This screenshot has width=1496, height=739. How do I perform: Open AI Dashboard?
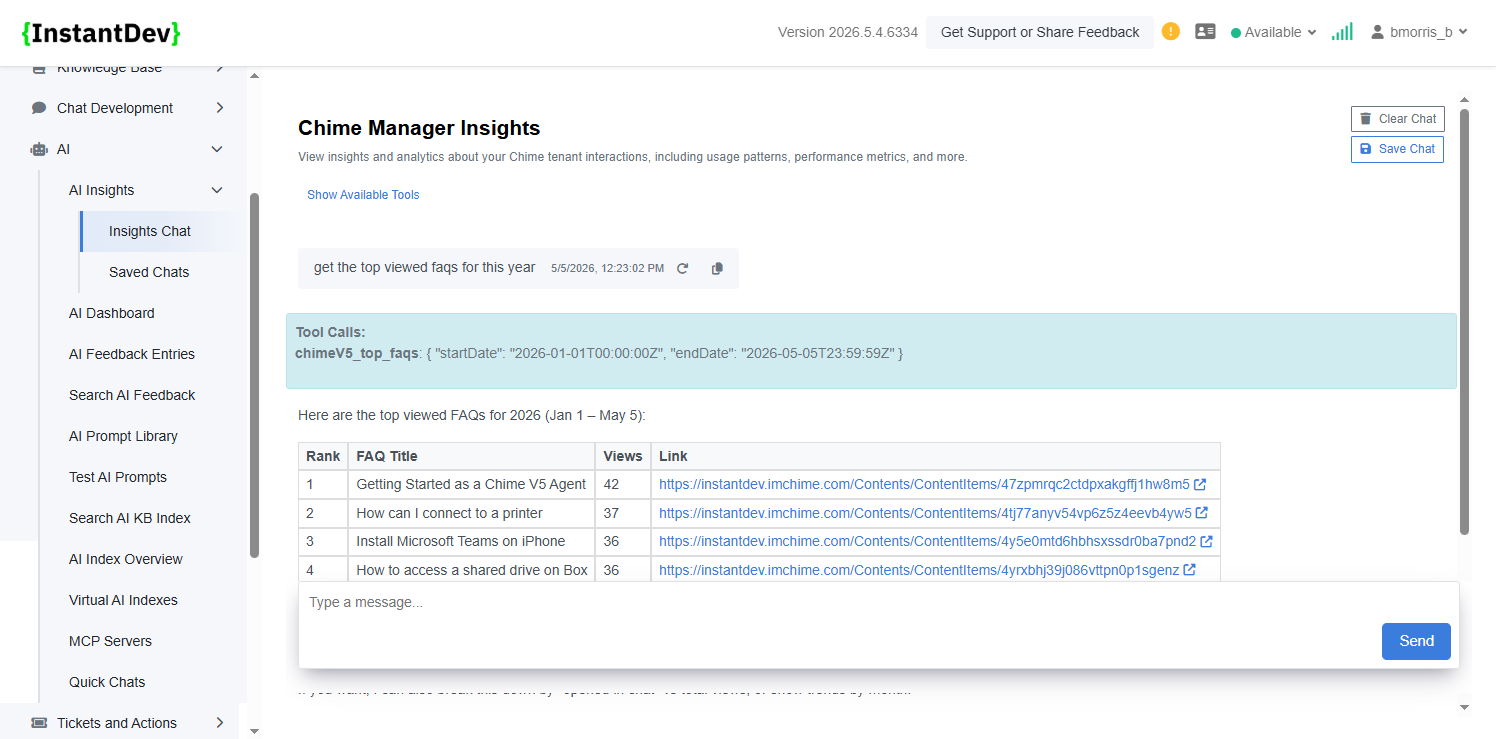click(x=112, y=313)
